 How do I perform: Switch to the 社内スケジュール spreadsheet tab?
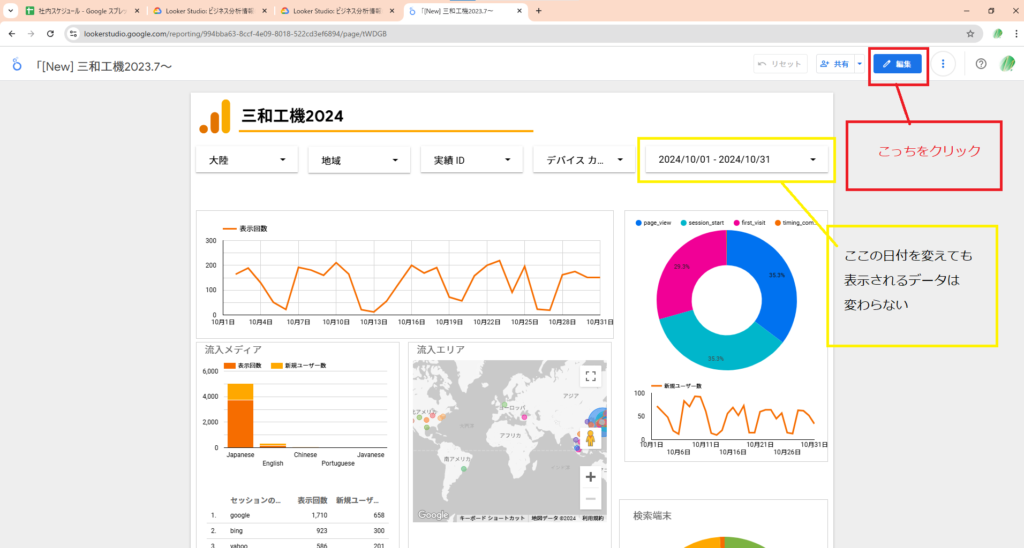[80, 11]
